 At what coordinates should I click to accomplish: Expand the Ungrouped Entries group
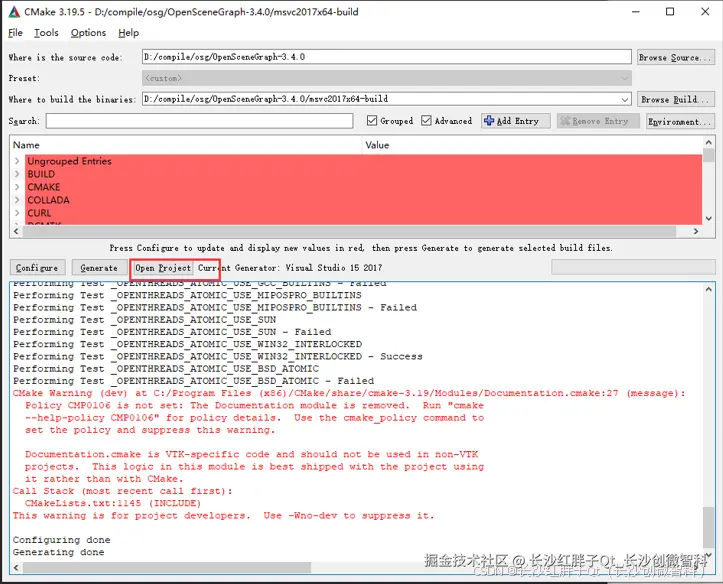point(17,161)
